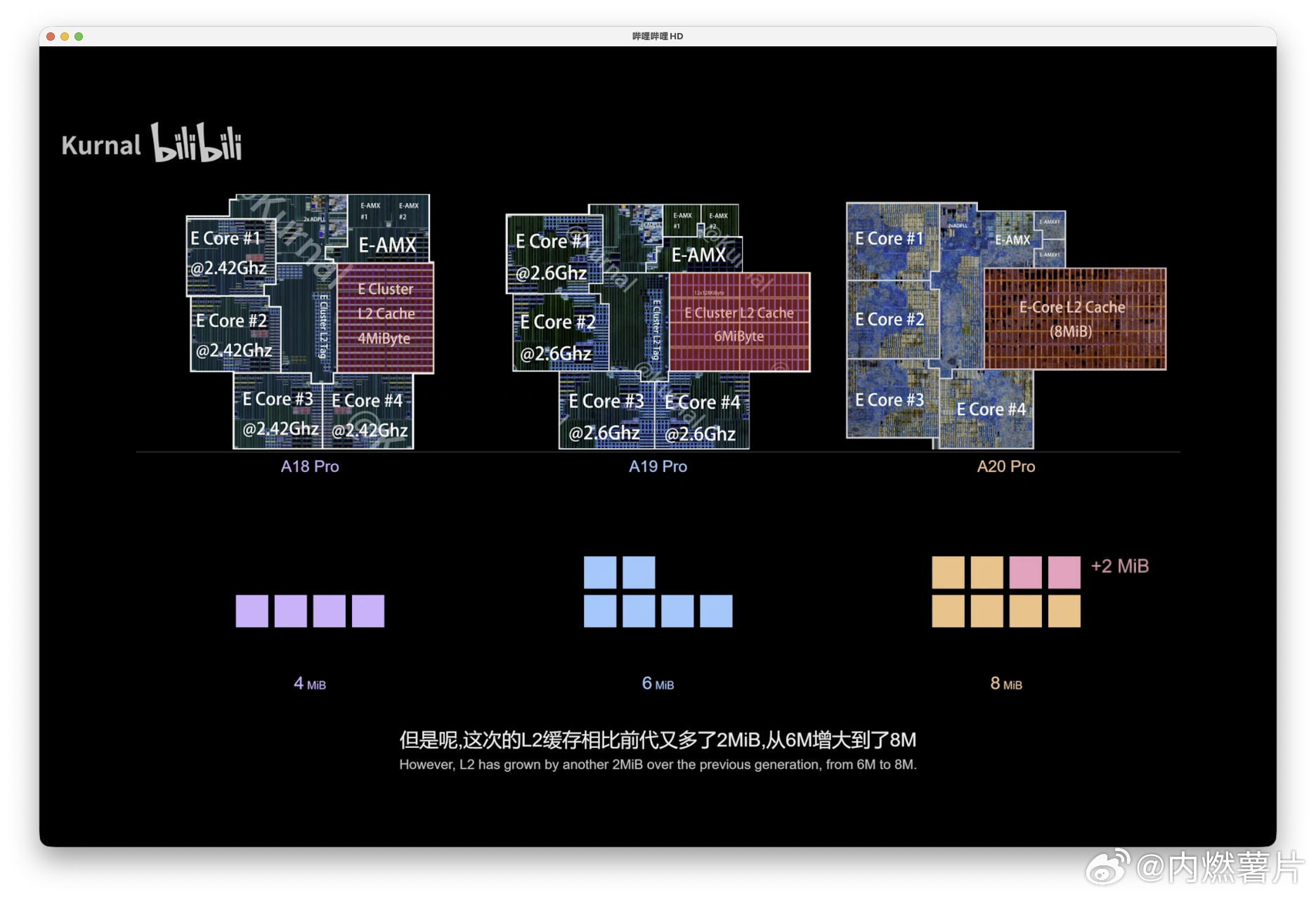Click the Chinese subtitle line
The image size is (1316, 899).
658,740
